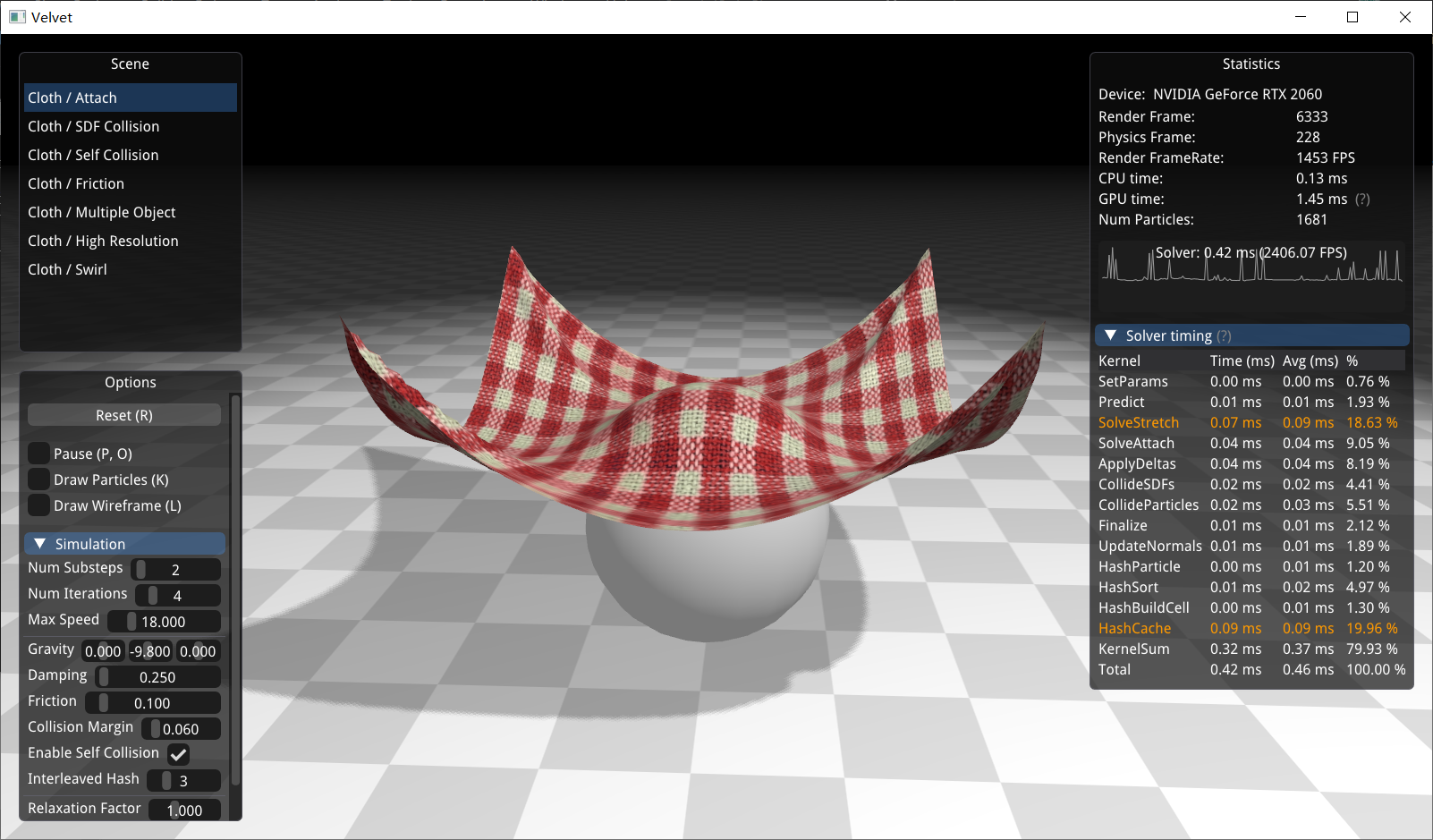Click the Time (ms) column header
Viewport: 1433px width, 840px height.
(x=1242, y=361)
